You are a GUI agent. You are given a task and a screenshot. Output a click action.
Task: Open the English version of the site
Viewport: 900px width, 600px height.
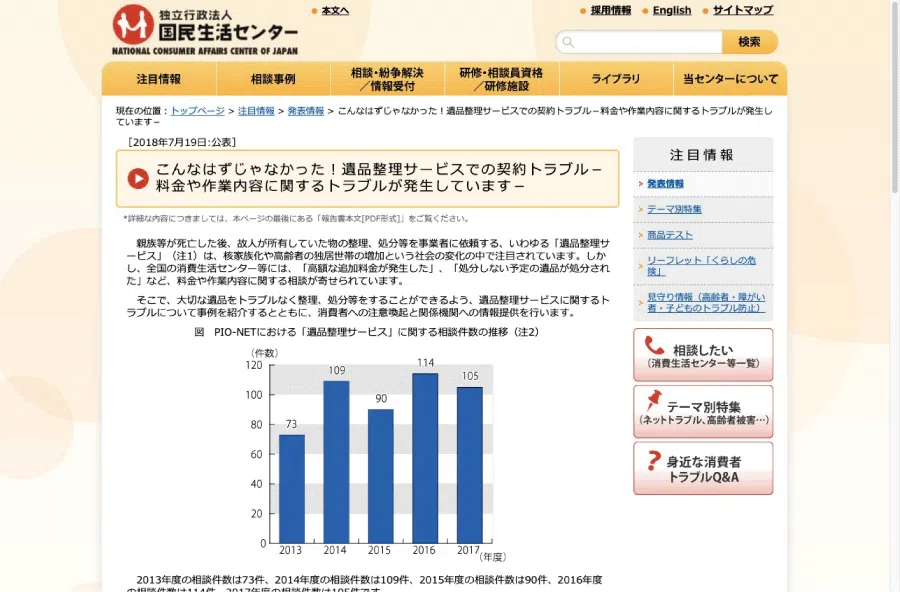[x=671, y=10]
